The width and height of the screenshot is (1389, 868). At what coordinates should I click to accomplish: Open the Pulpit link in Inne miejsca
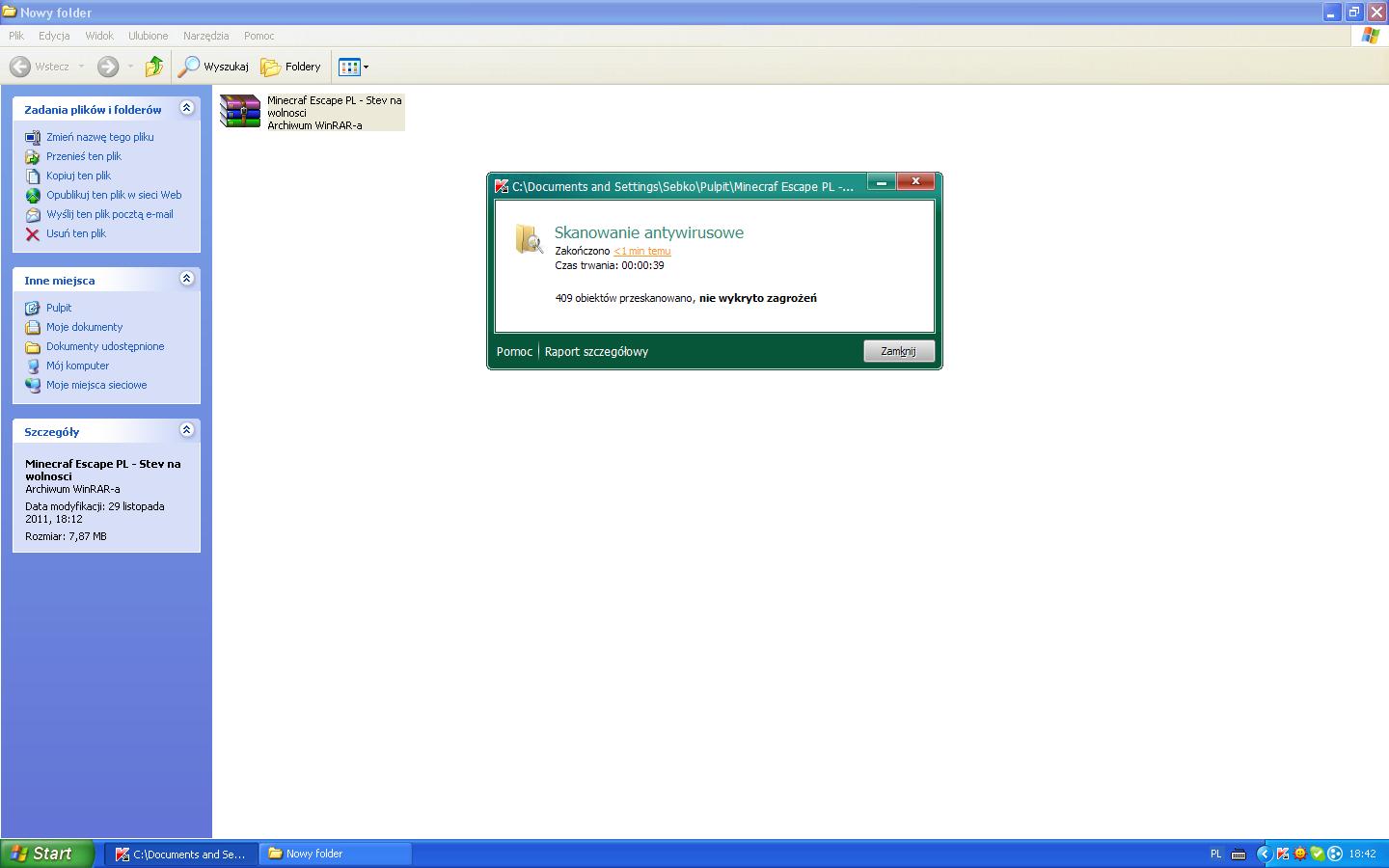(x=59, y=308)
